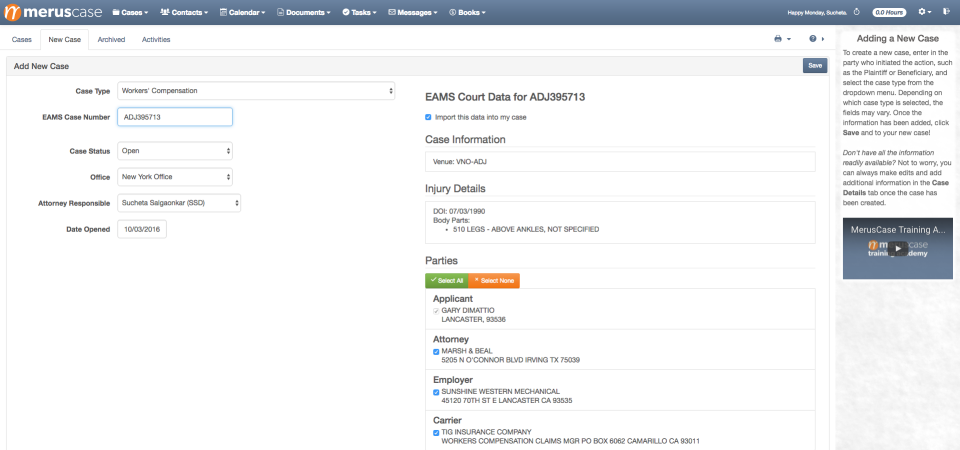
Task: Click the Select All parties button
Action: point(446,280)
